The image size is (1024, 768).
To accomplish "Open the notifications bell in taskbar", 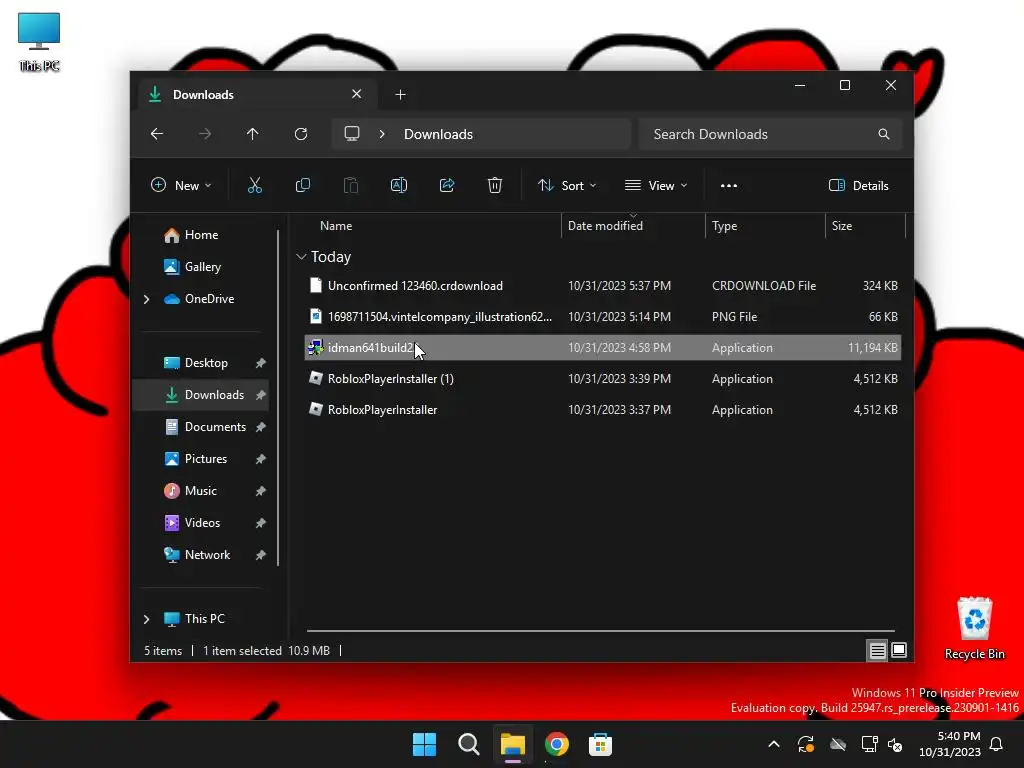I will click(997, 744).
